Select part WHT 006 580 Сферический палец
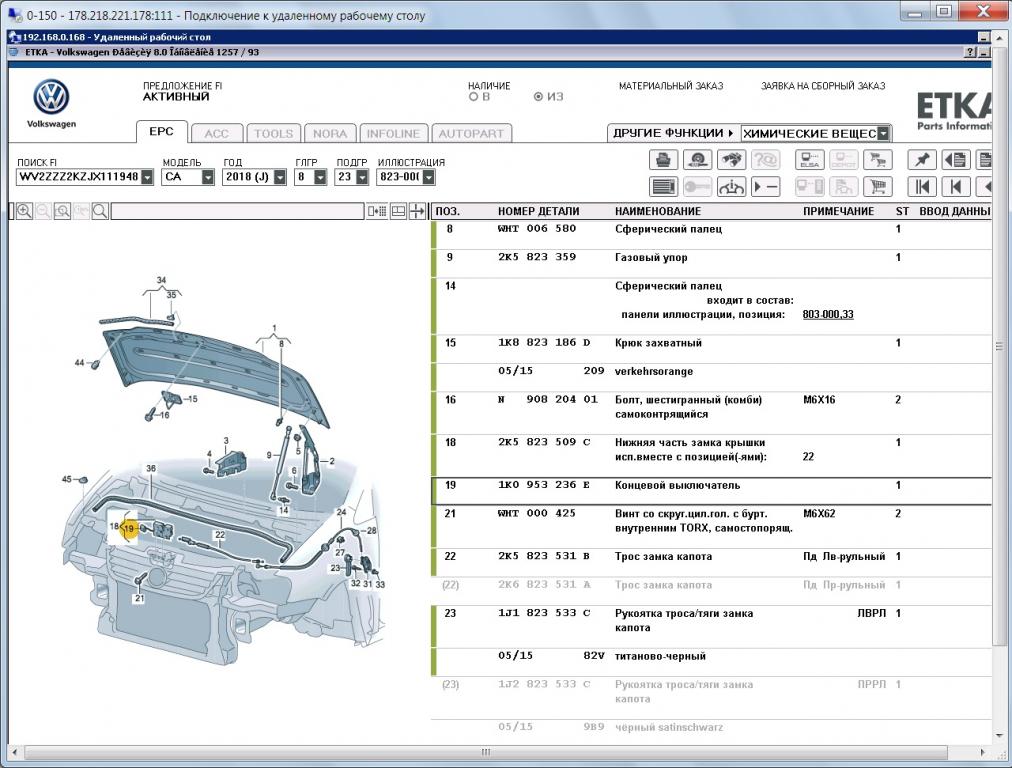This screenshot has height=768, width=1012. click(711, 234)
